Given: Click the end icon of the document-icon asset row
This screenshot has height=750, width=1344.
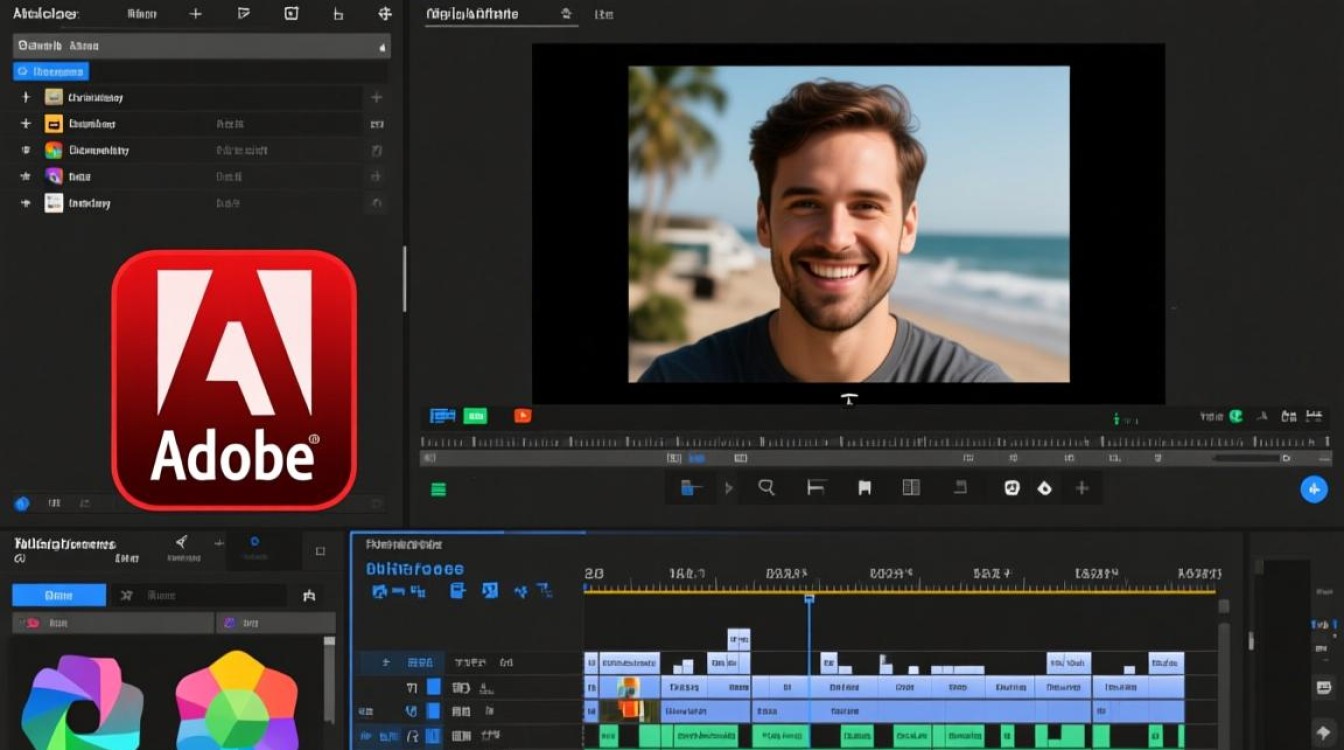Looking at the screenshot, I should 377,203.
